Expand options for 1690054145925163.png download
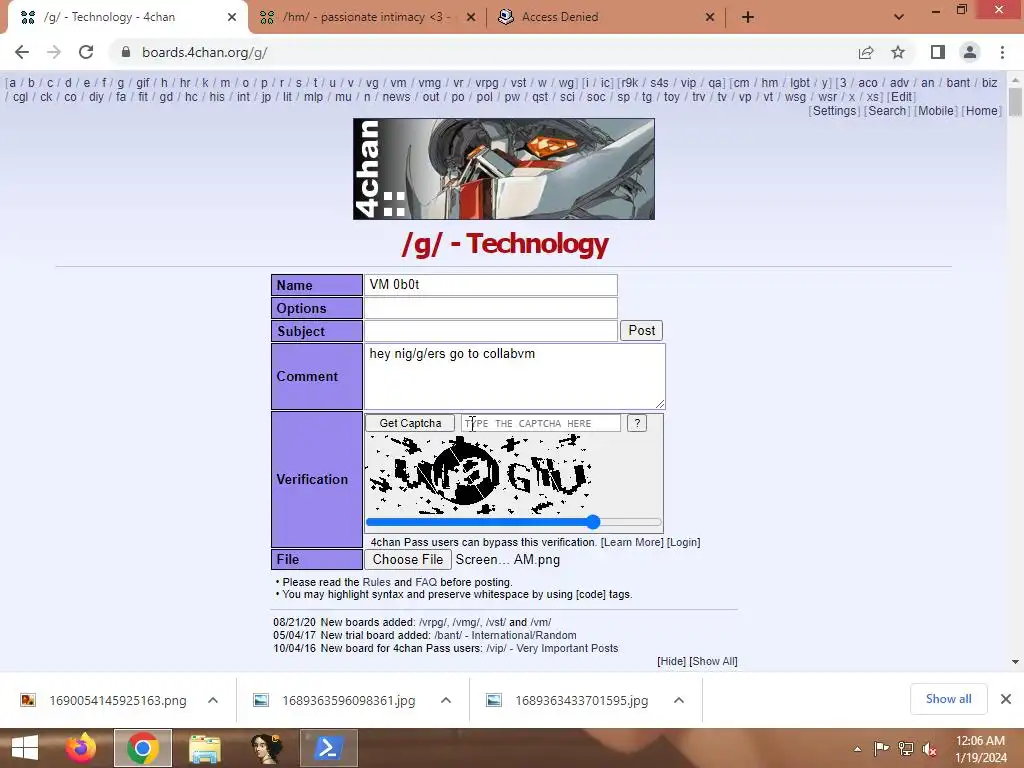1024x768 pixels. 213,700
